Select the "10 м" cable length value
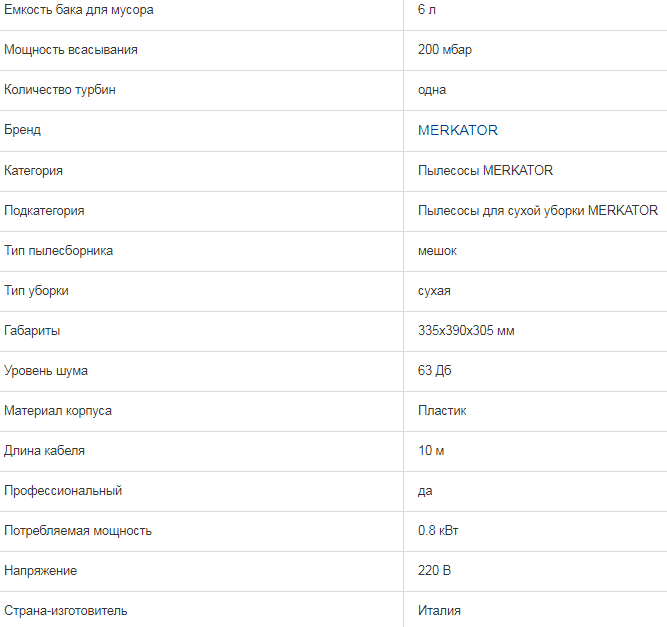The width and height of the screenshot is (667, 627). [x=431, y=450]
